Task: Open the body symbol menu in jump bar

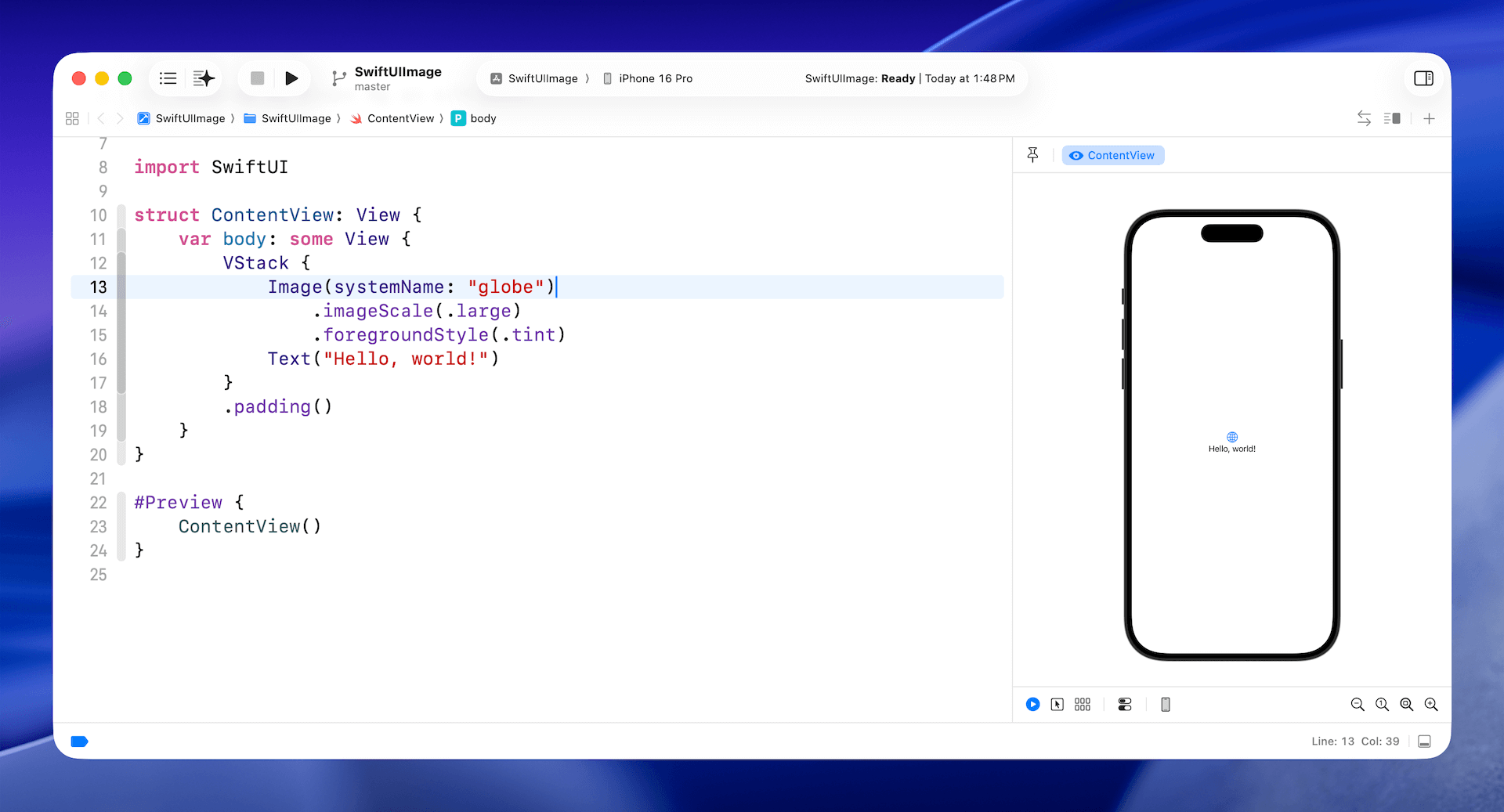Action: click(483, 118)
